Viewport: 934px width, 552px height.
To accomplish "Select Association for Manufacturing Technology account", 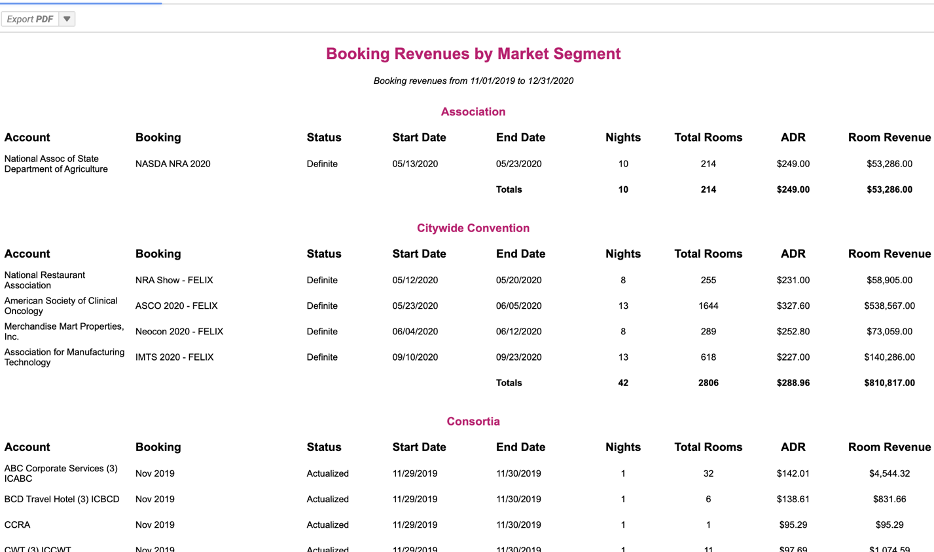I will point(64,357).
